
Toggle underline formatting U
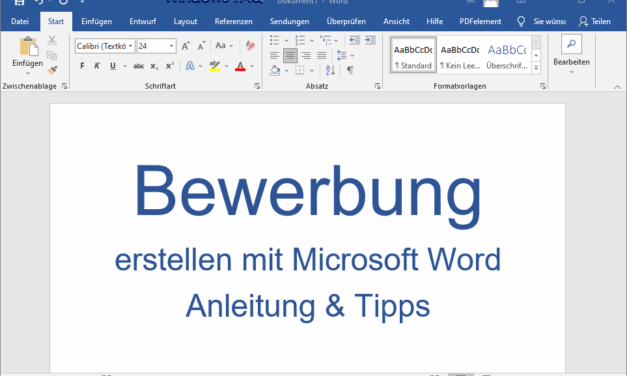(x=113, y=66)
